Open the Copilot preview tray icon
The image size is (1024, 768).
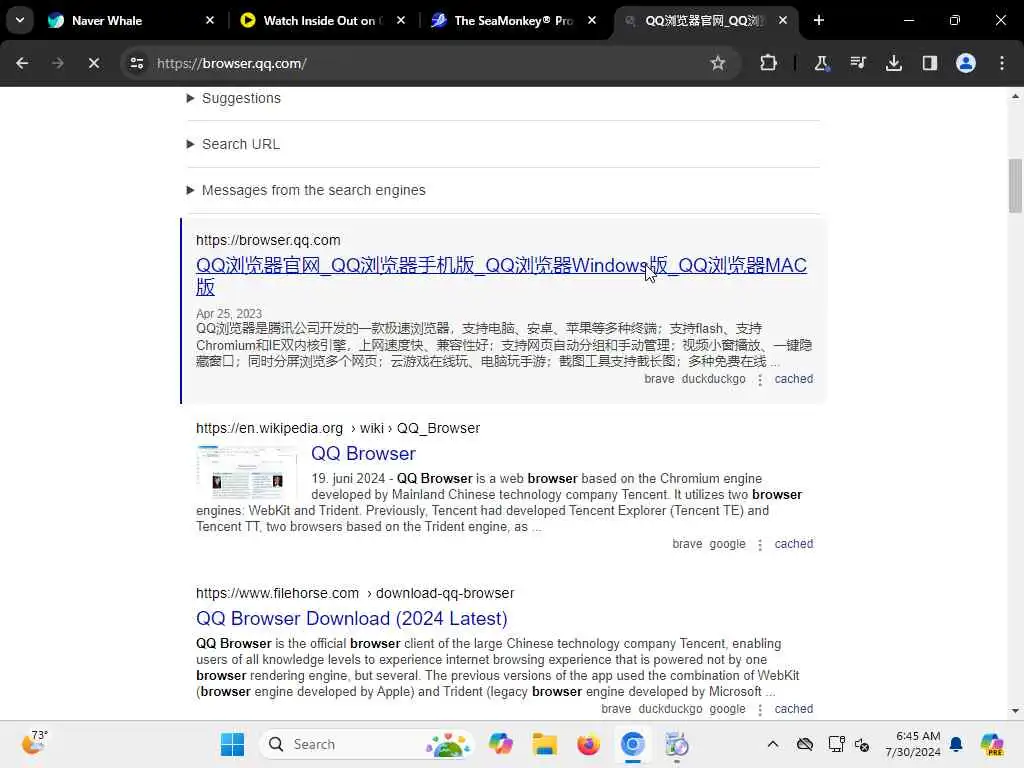tap(992, 744)
